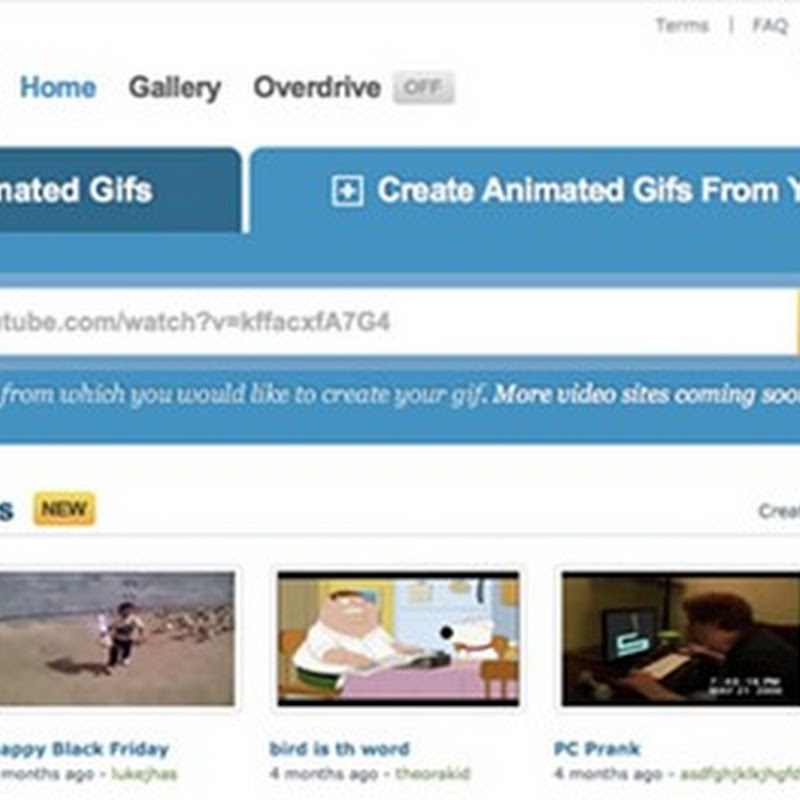Open the Terms link
This screenshot has width=800, height=800.
click(682, 26)
